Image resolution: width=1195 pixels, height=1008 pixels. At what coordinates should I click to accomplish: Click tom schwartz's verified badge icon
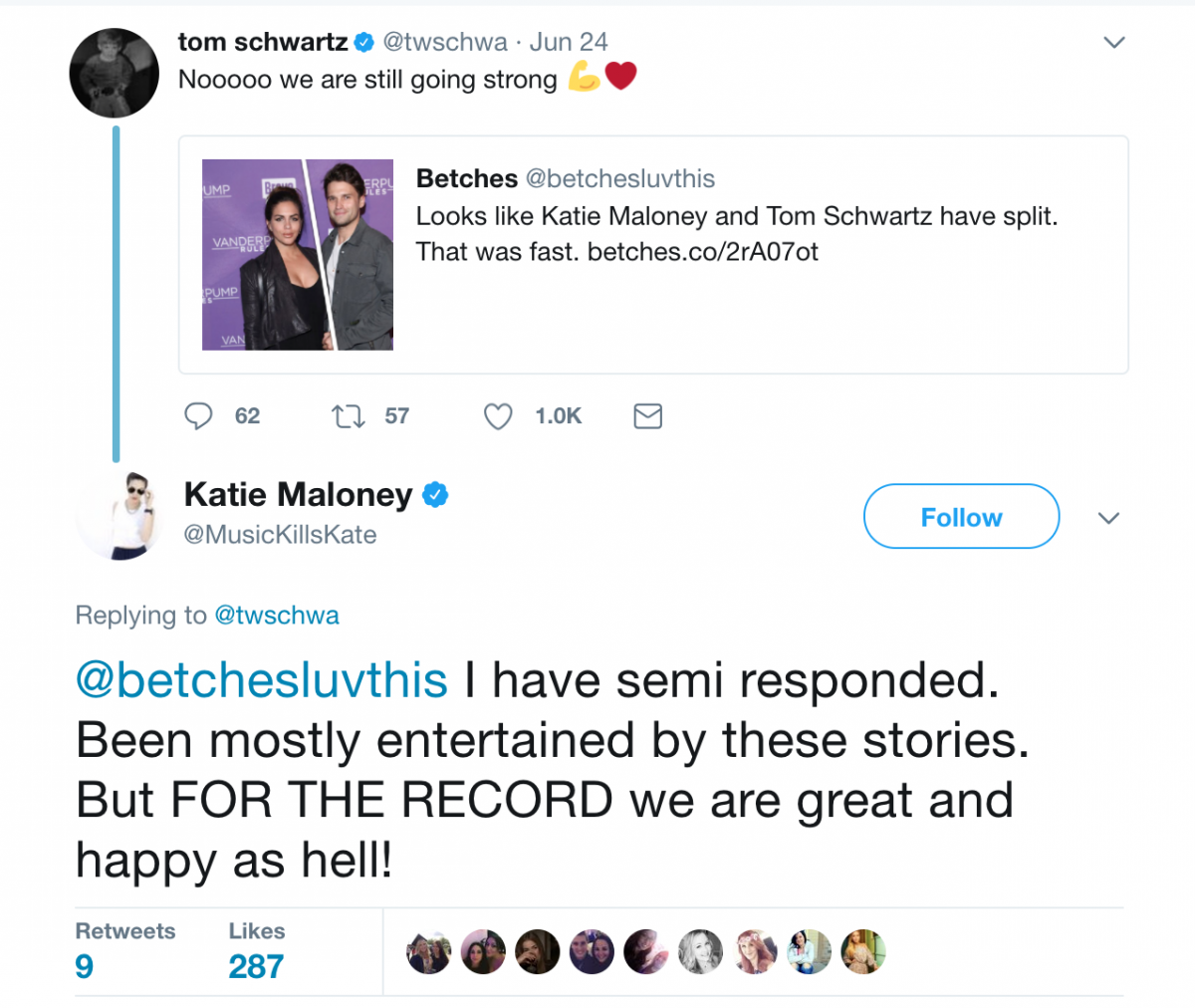coord(362,41)
